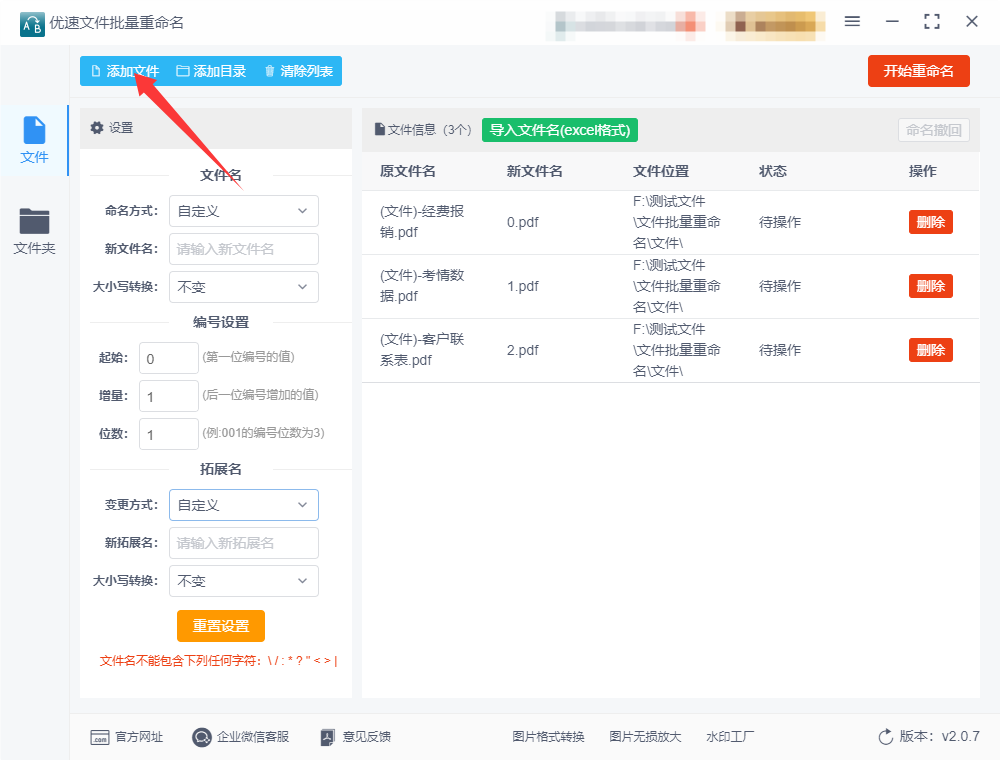Click the 文件位置 column header
The height and width of the screenshot is (760, 1000).
click(661, 171)
